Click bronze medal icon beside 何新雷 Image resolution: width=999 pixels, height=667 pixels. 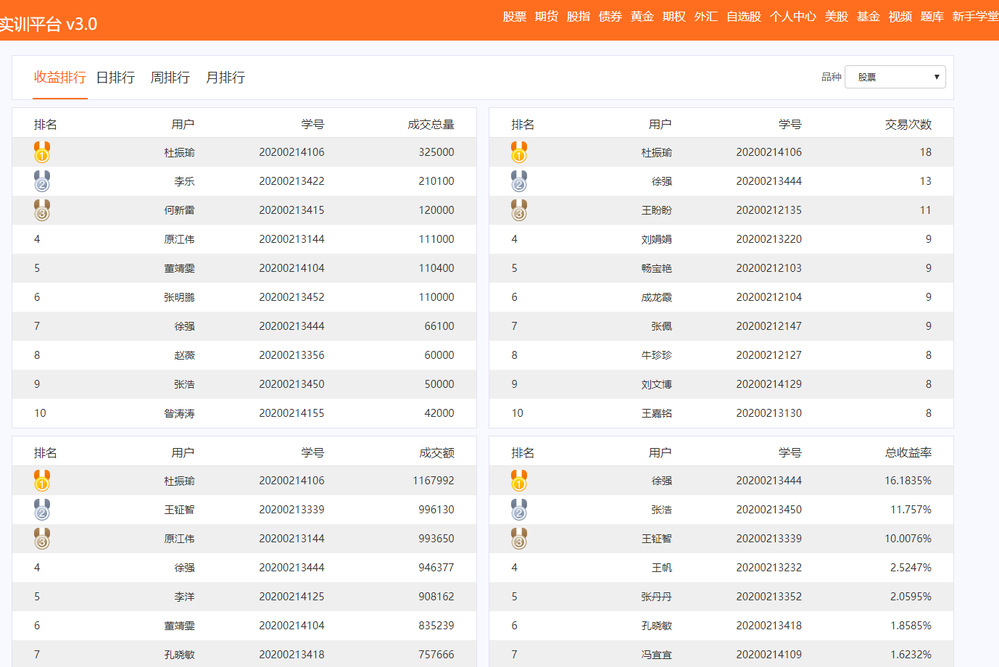pyautogui.click(x=42, y=210)
